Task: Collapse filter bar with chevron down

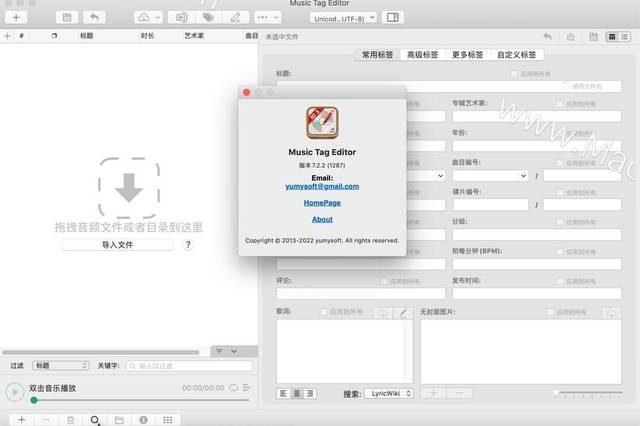Action: click(234, 351)
